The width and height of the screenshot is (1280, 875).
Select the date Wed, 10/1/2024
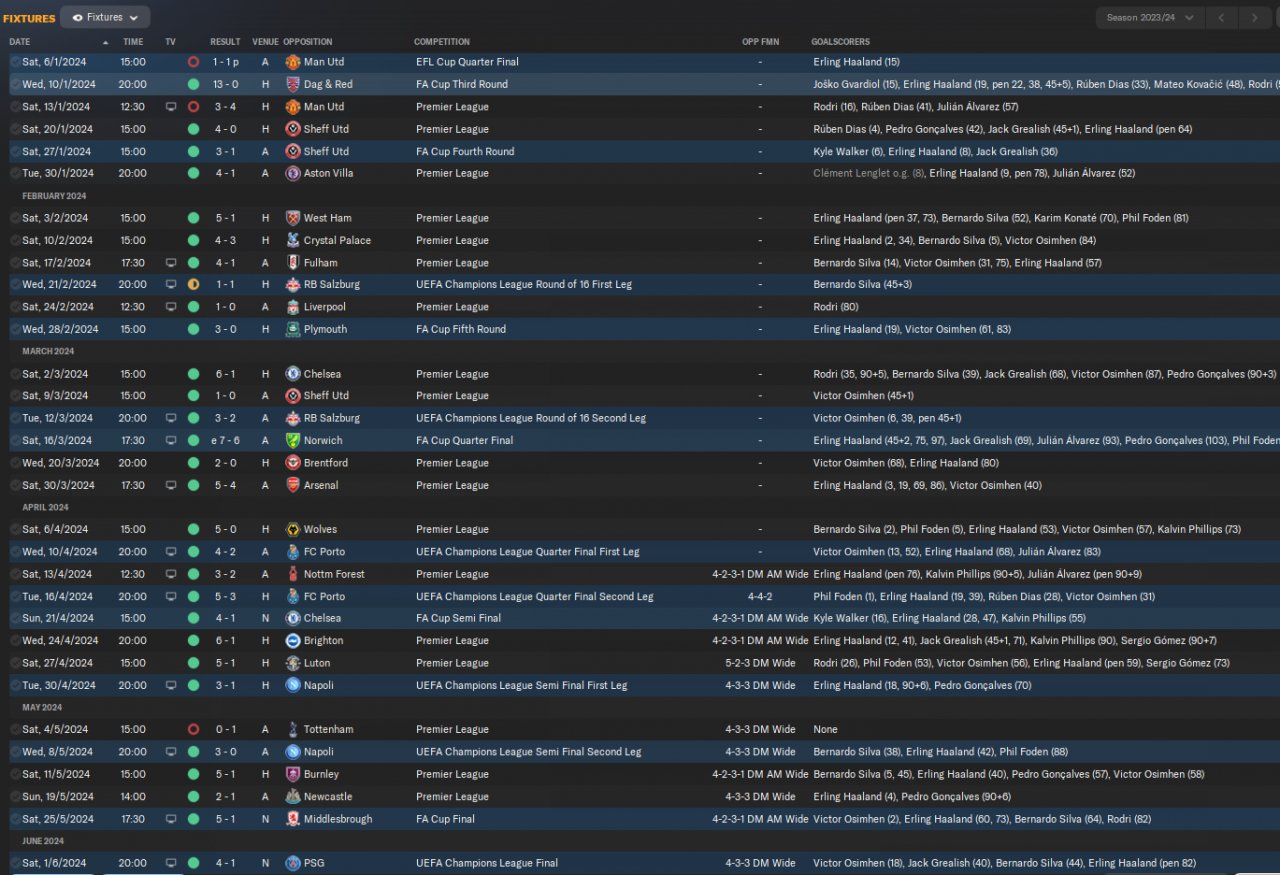tap(59, 84)
